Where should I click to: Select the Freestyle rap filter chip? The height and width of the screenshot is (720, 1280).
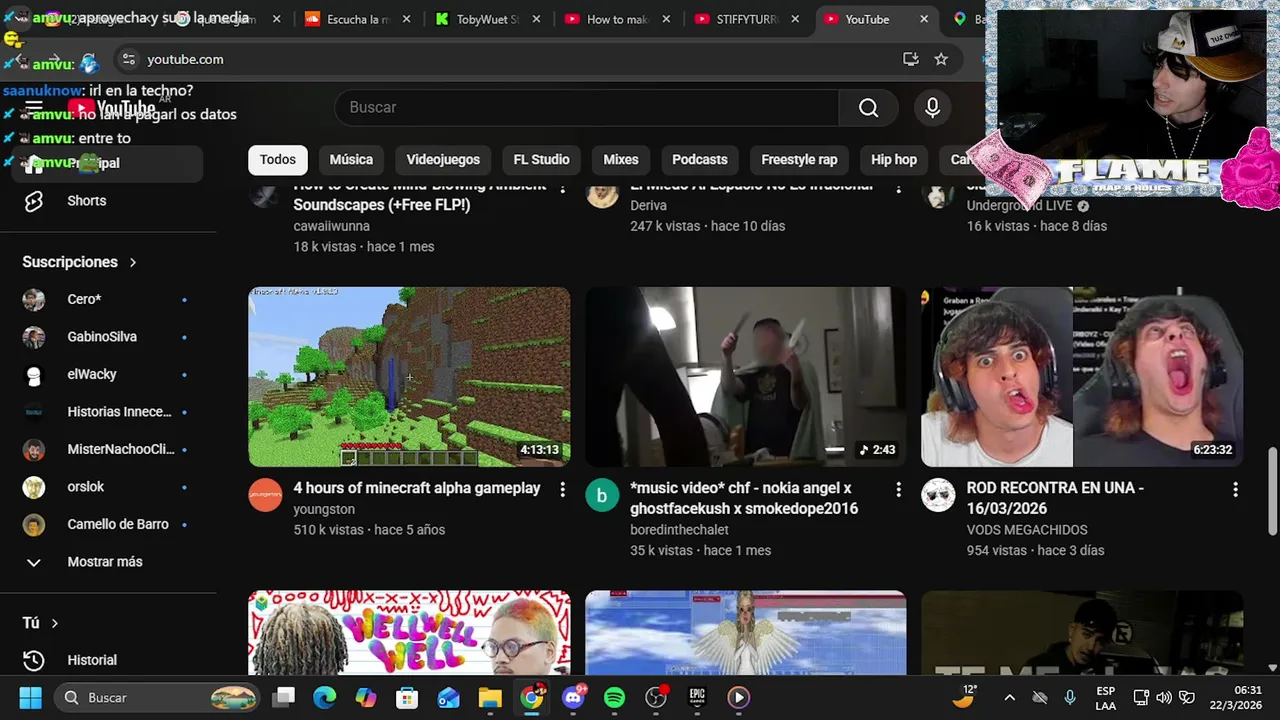coord(799,160)
